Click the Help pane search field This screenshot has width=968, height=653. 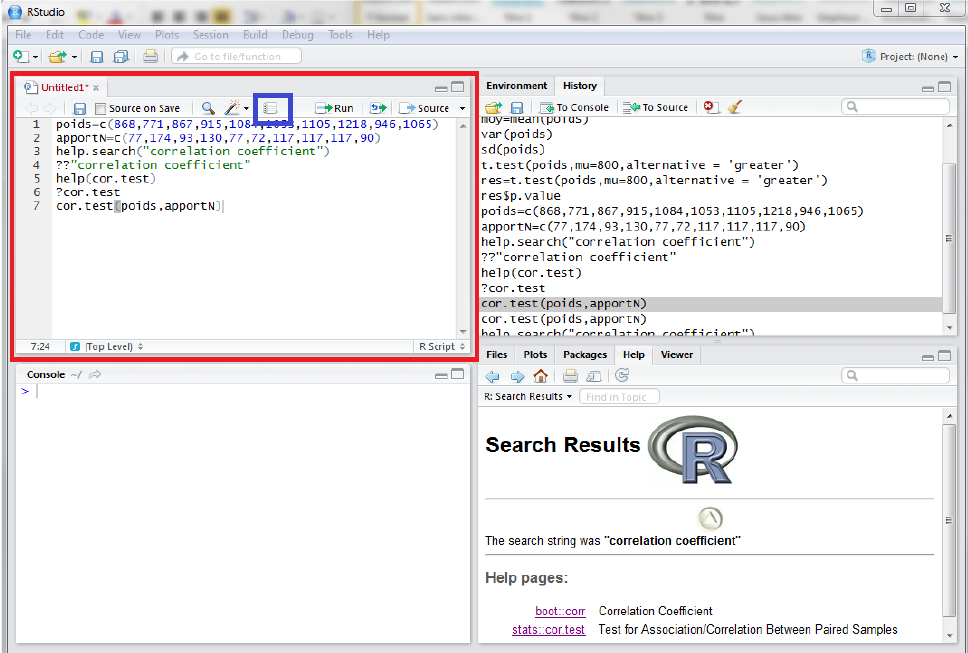pyautogui.click(x=895, y=375)
